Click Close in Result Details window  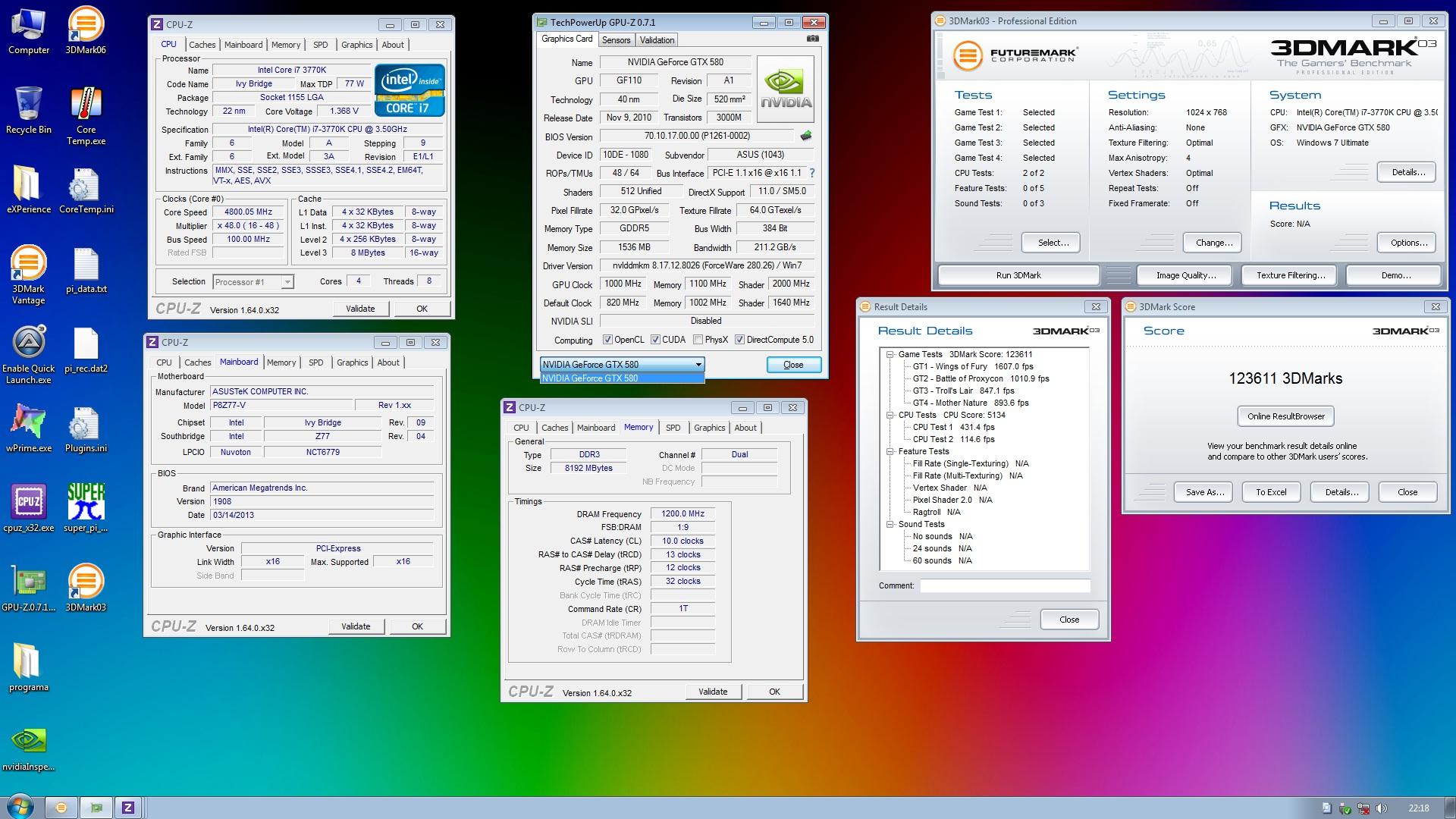pos(1068,620)
